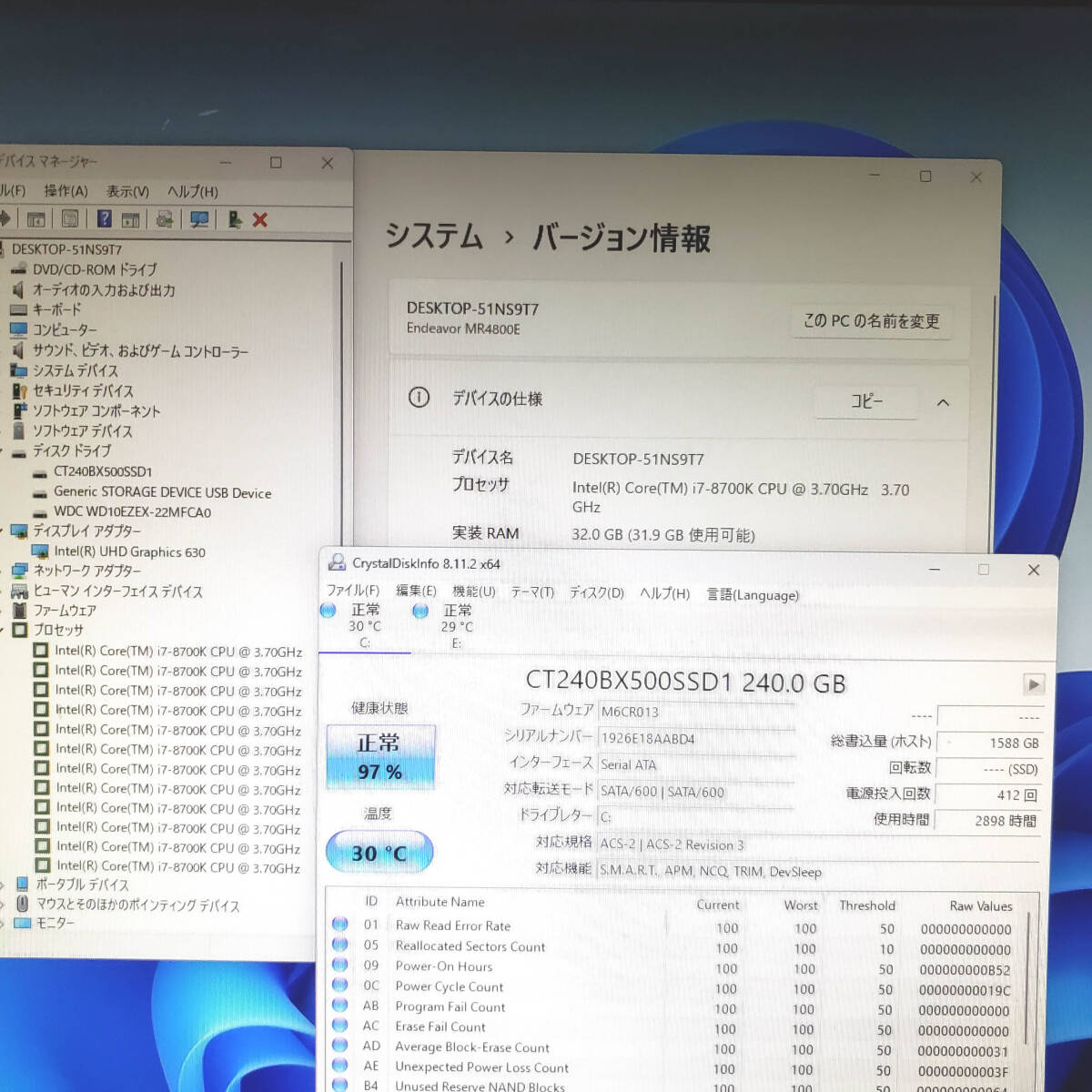Click the blue question-mark Help toolbar icon
The width and height of the screenshot is (1092, 1092).
pos(105,218)
